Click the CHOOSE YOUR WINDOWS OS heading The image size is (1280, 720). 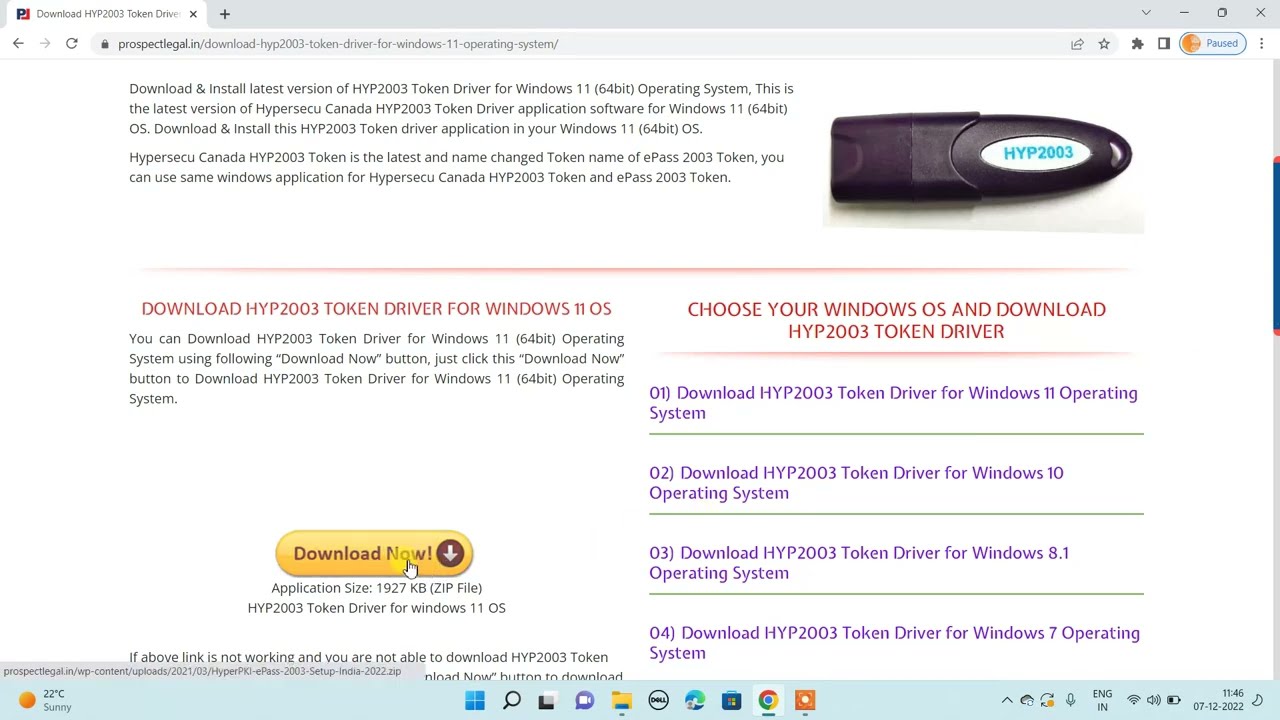(896, 320)
